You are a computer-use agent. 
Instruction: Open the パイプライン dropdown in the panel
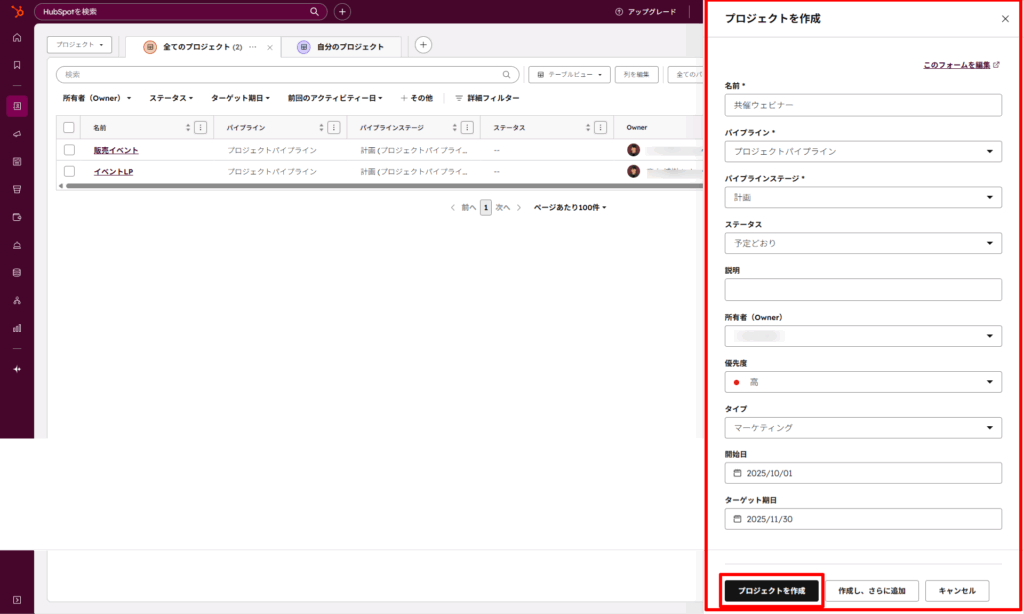pyautogui.click(x=863, y=151)
